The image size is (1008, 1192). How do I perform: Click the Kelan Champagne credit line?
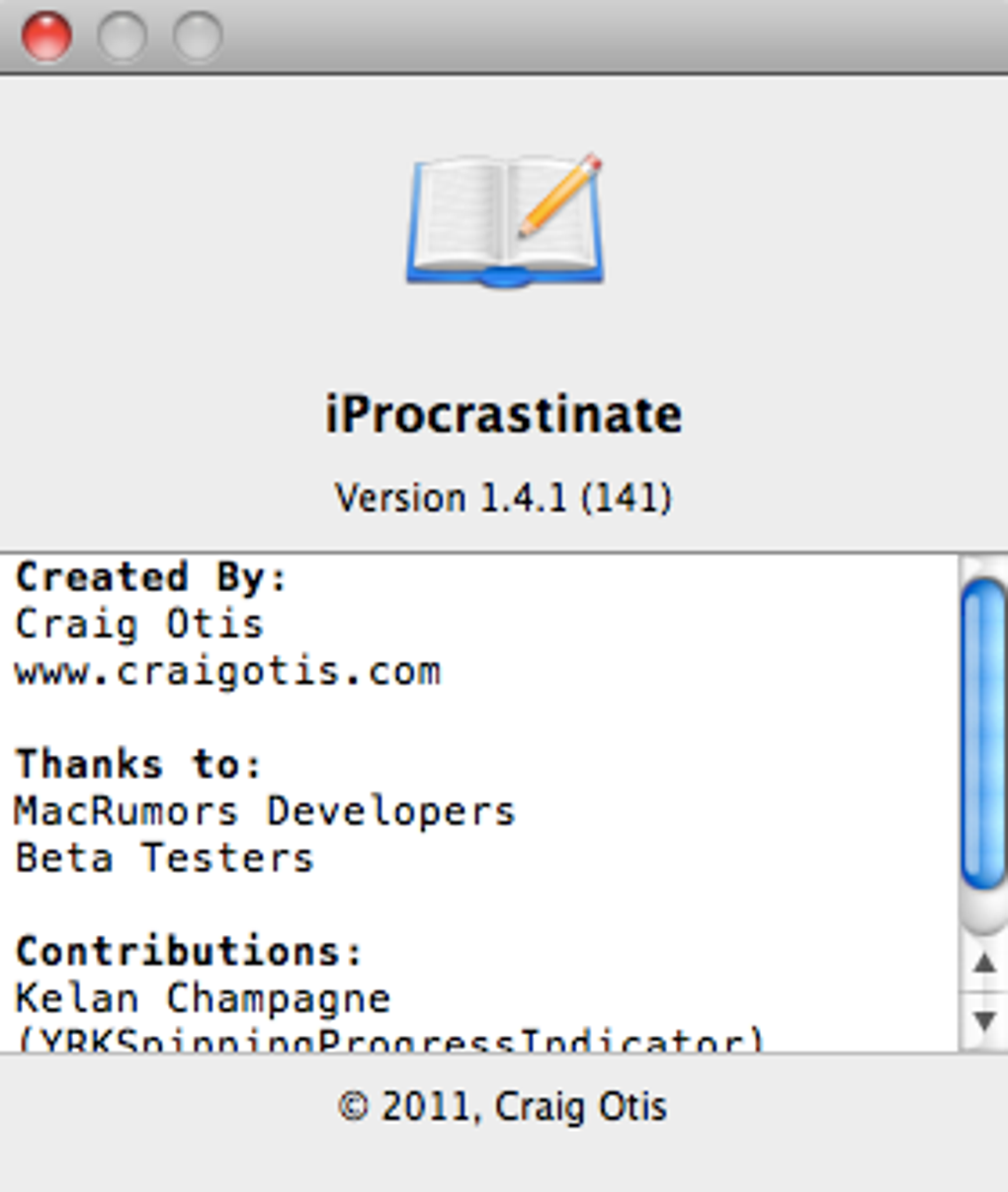[203, 998]
